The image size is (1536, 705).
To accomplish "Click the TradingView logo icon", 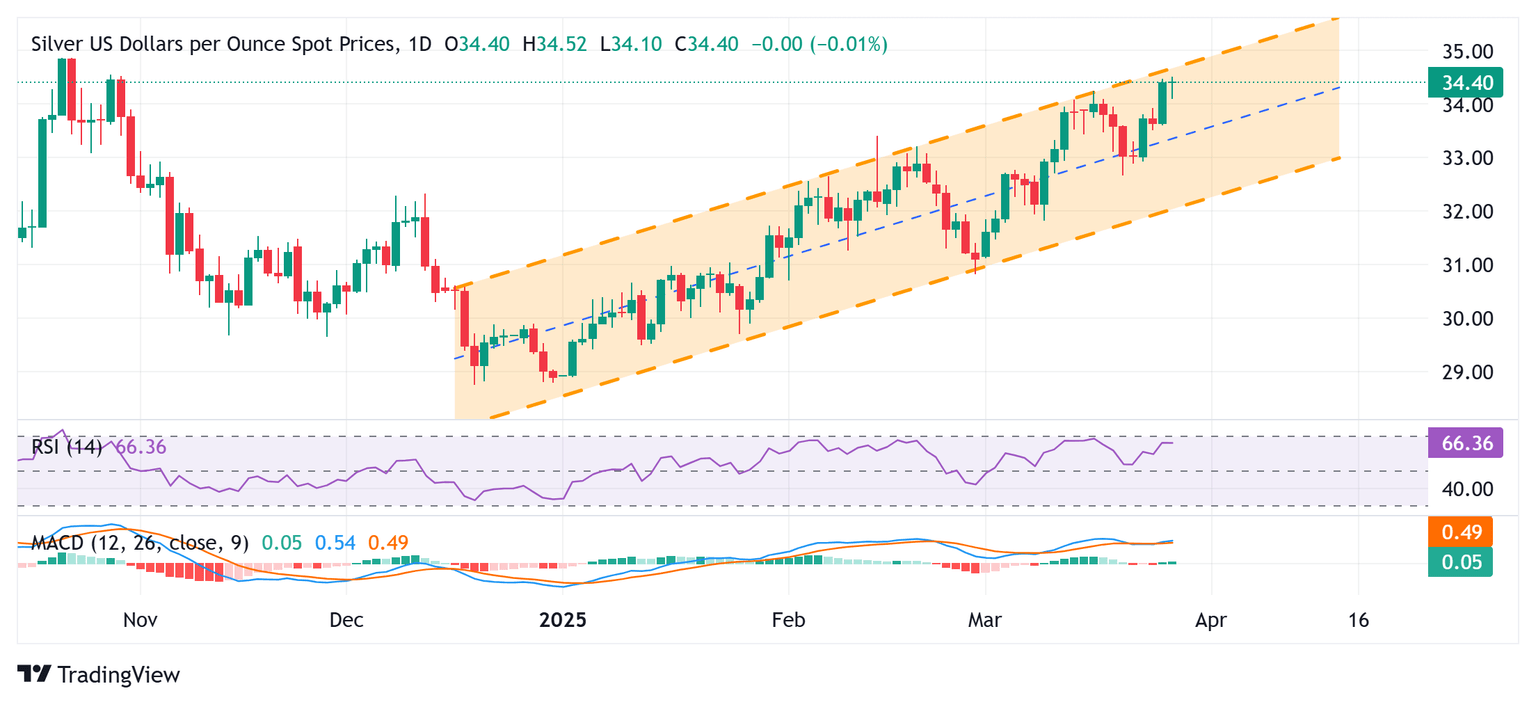I will (34, 675).
